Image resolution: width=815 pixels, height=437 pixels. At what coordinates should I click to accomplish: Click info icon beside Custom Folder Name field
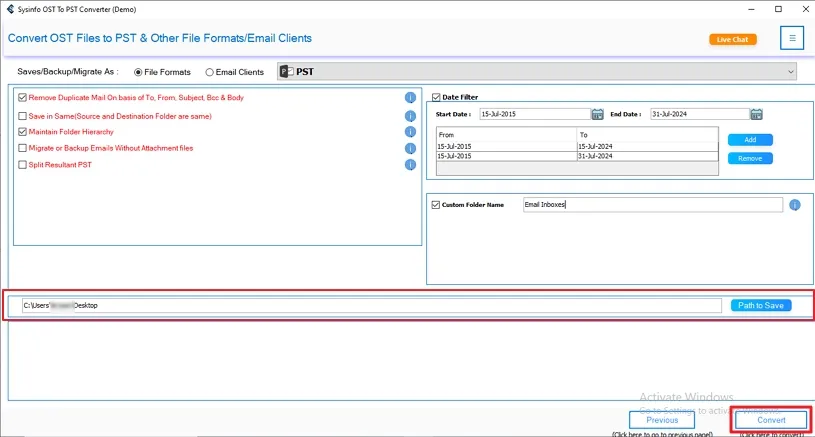tap(795, 205)
